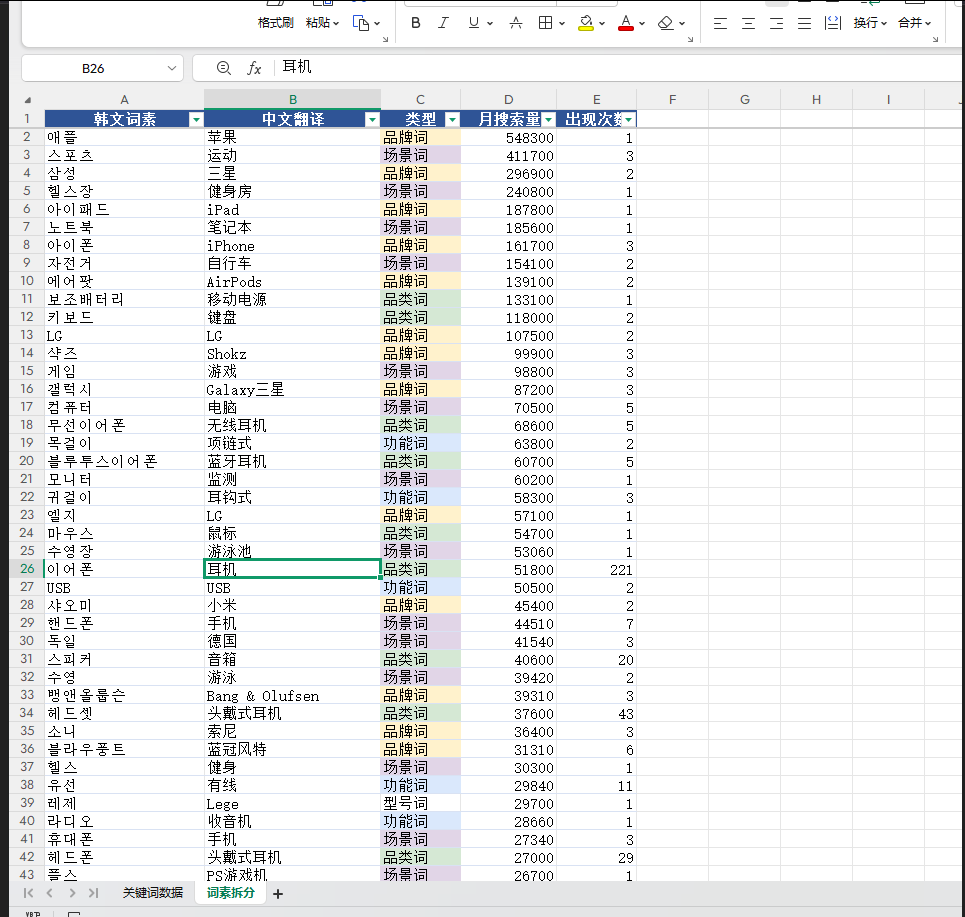Click the eraser clear icon
The image size is (965, 917).
[665, 23]
